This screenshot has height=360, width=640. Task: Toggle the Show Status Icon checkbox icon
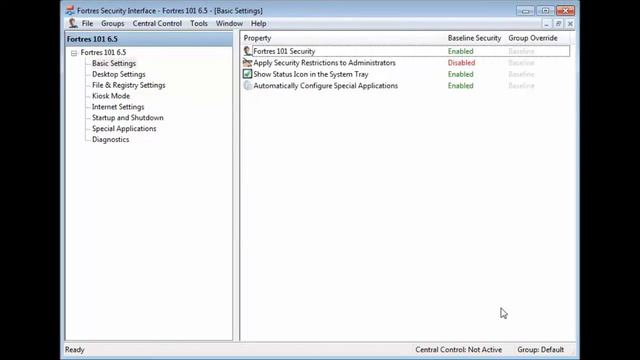(247, 74)
